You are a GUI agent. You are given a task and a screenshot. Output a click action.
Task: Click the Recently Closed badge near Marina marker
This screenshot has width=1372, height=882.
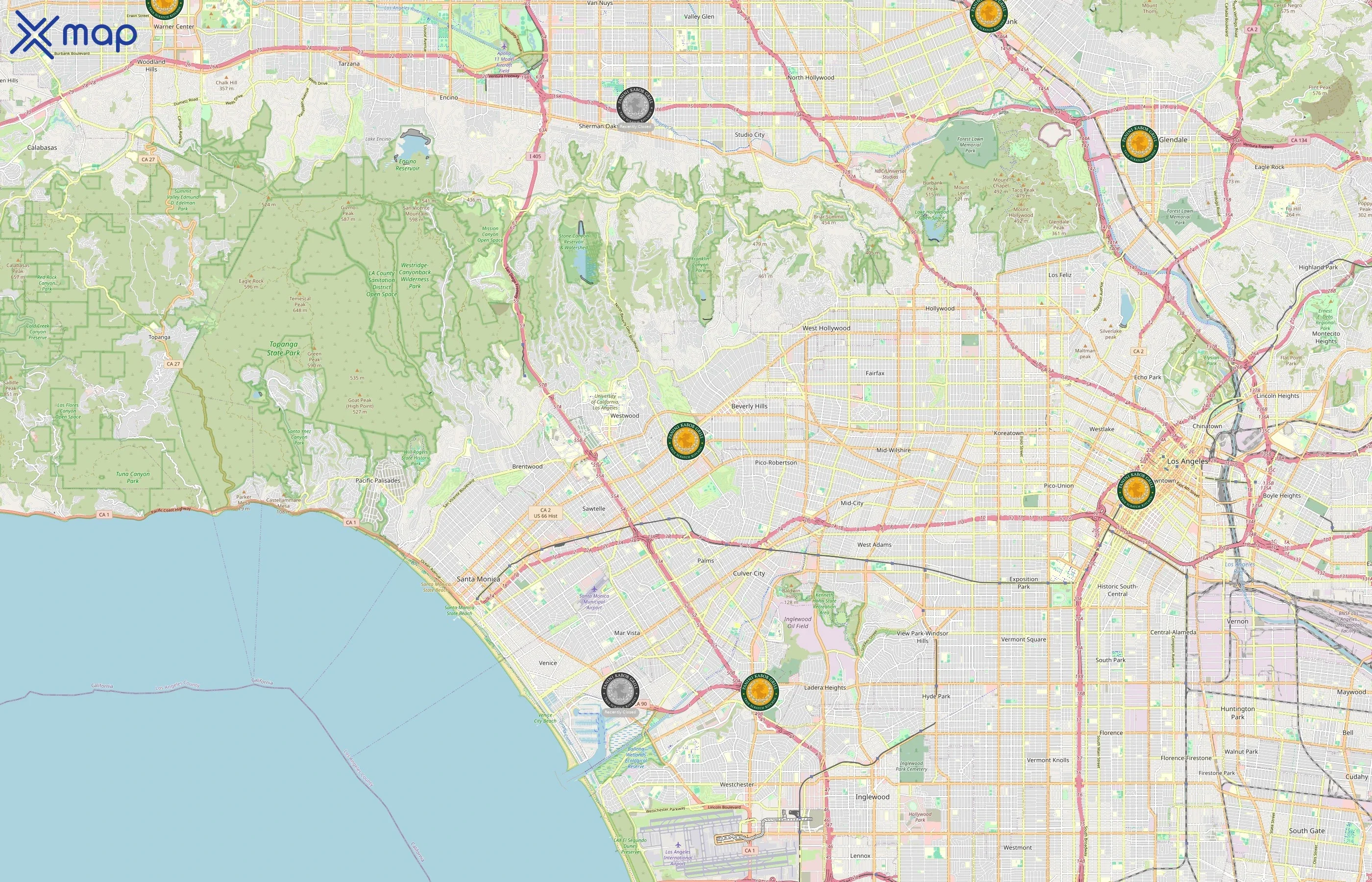(620, 712)
